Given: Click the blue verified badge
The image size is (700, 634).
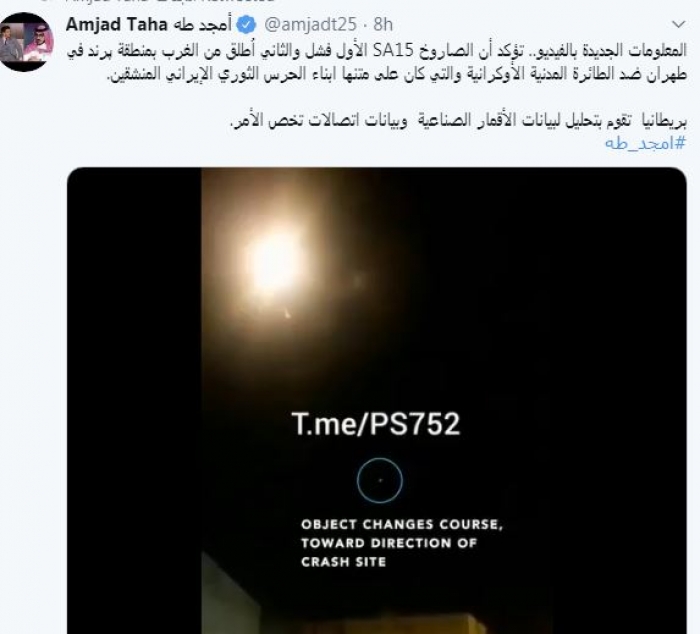Looking at the screenshot, I should pyautogui.click(x=246, y=25).
